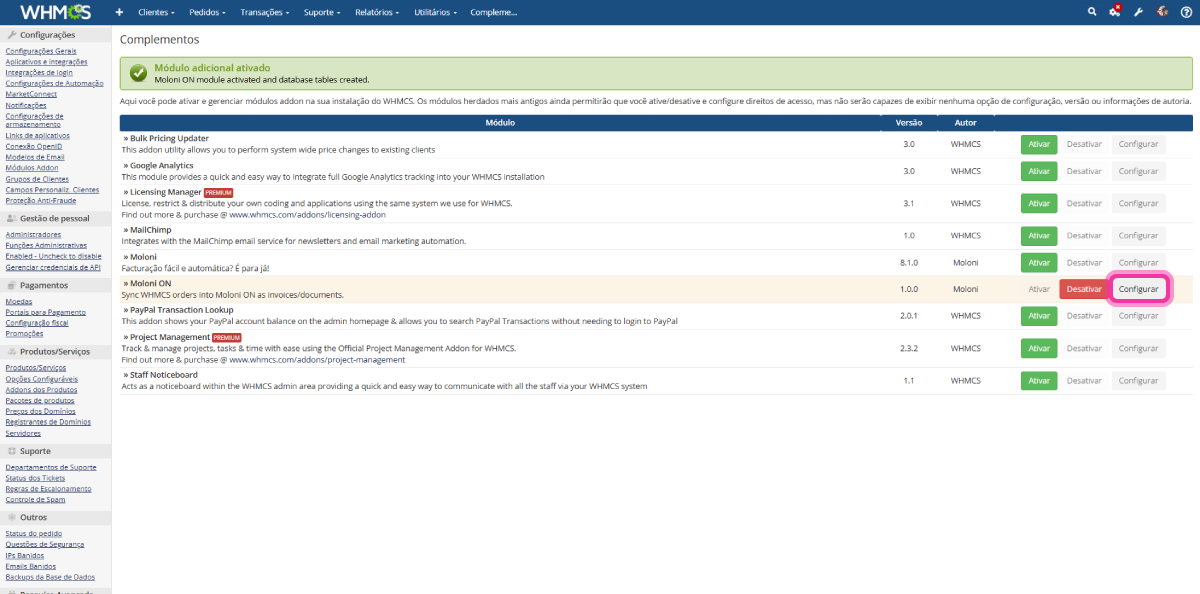
Task: Open Configurações Gerais link
Action: (41, 51)
